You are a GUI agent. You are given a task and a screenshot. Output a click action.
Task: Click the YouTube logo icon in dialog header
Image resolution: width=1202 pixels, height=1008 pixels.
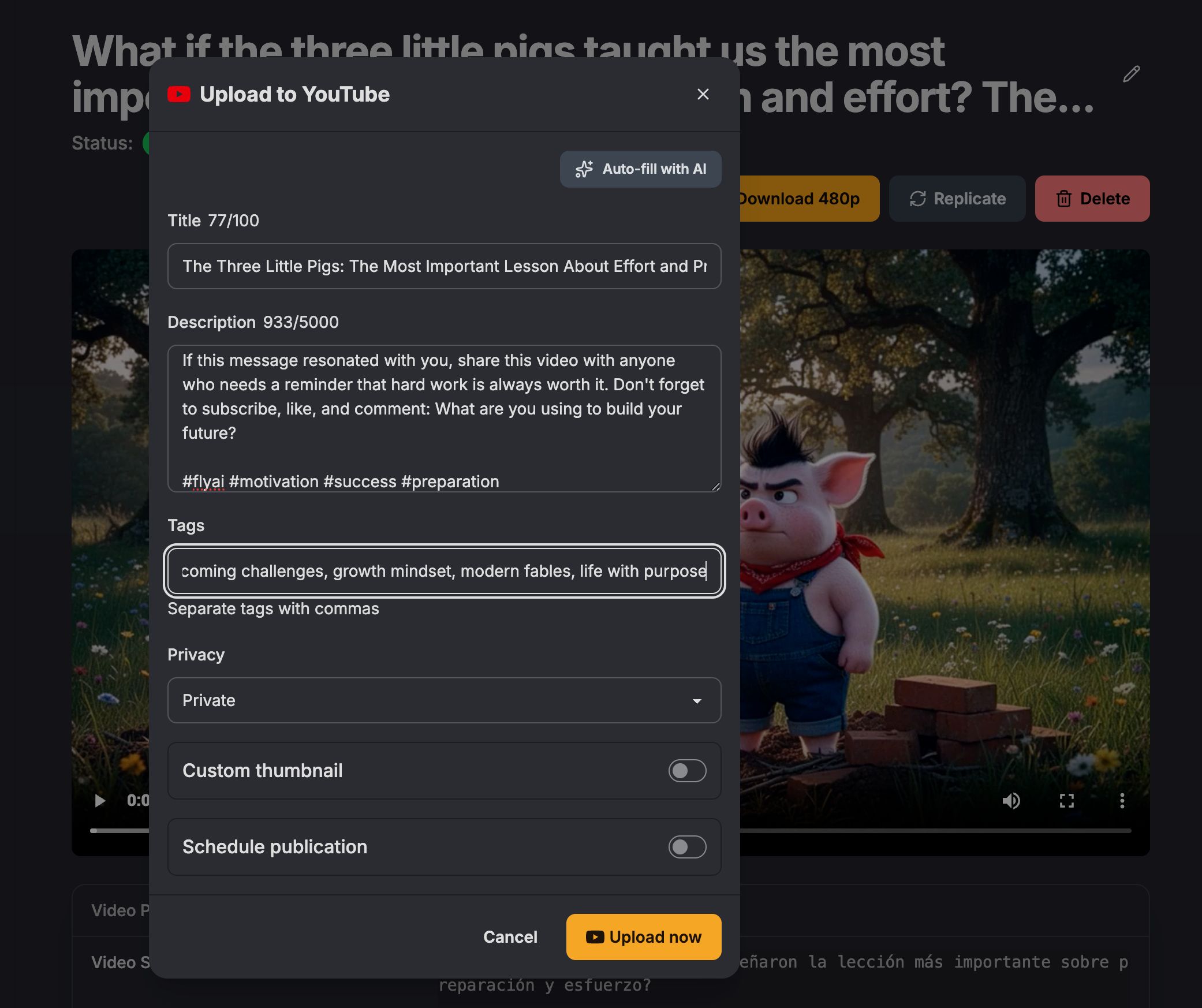coord(179,94)
